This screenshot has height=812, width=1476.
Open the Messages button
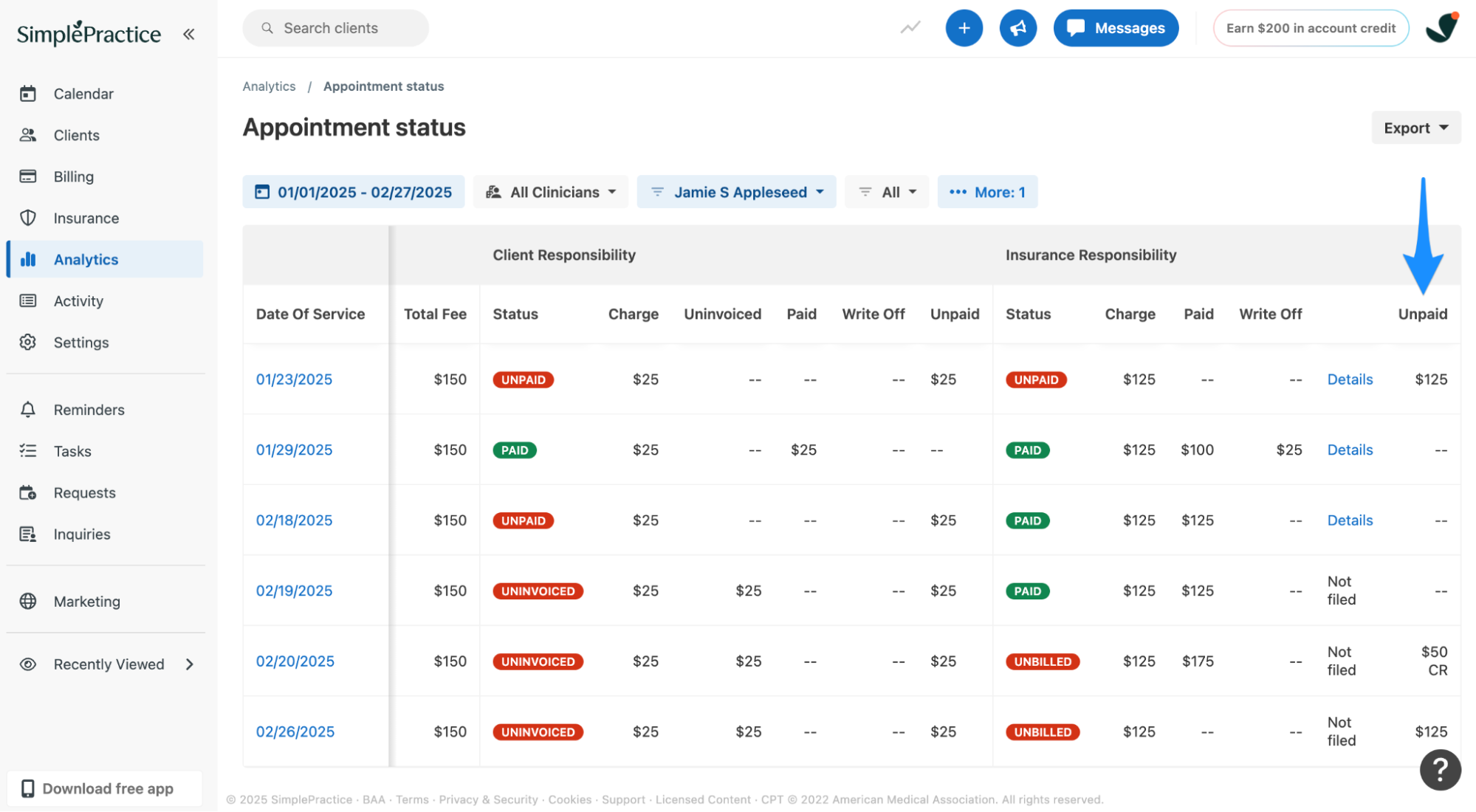click(1116, 28)
